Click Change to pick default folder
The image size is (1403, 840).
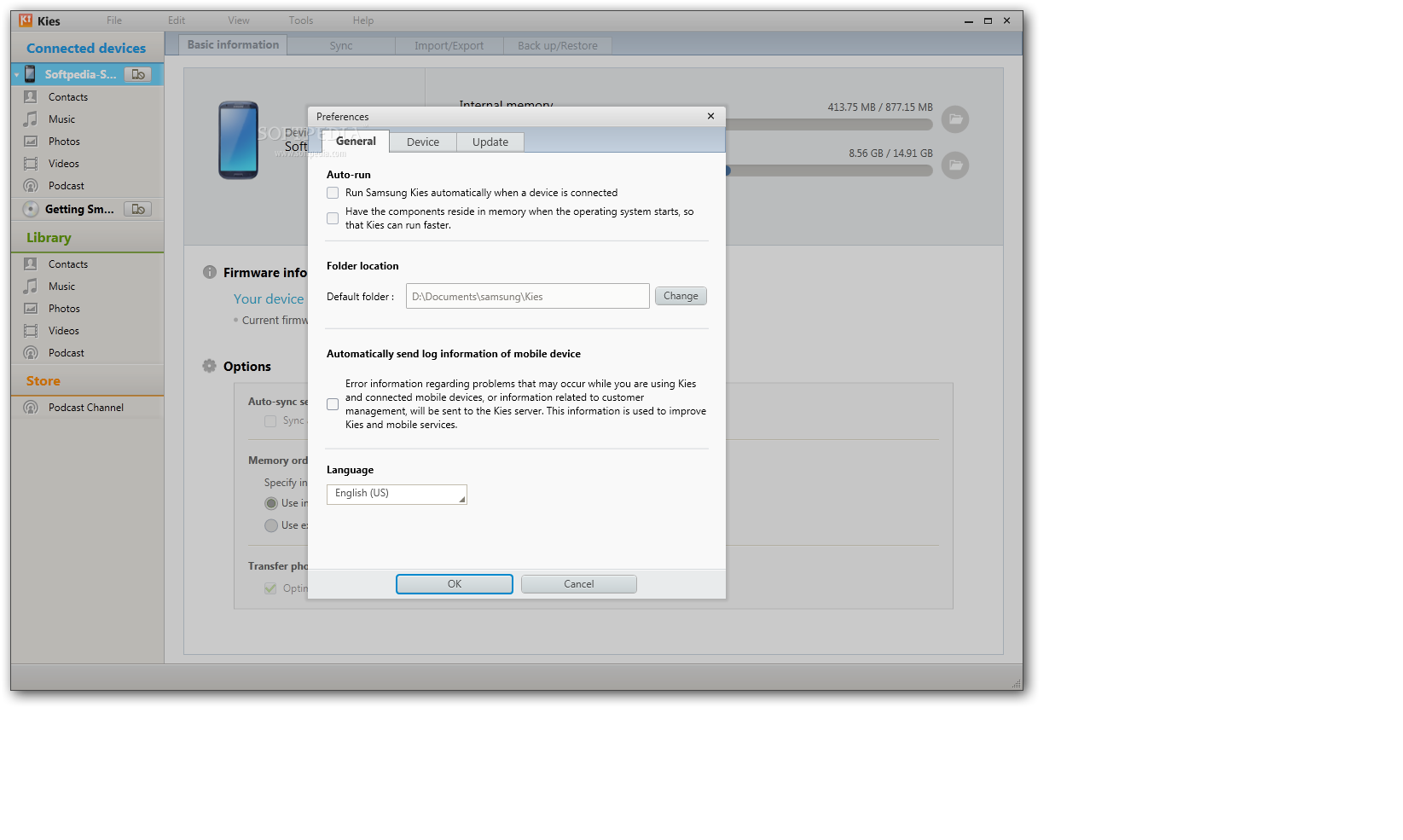(x=681, y=296)
